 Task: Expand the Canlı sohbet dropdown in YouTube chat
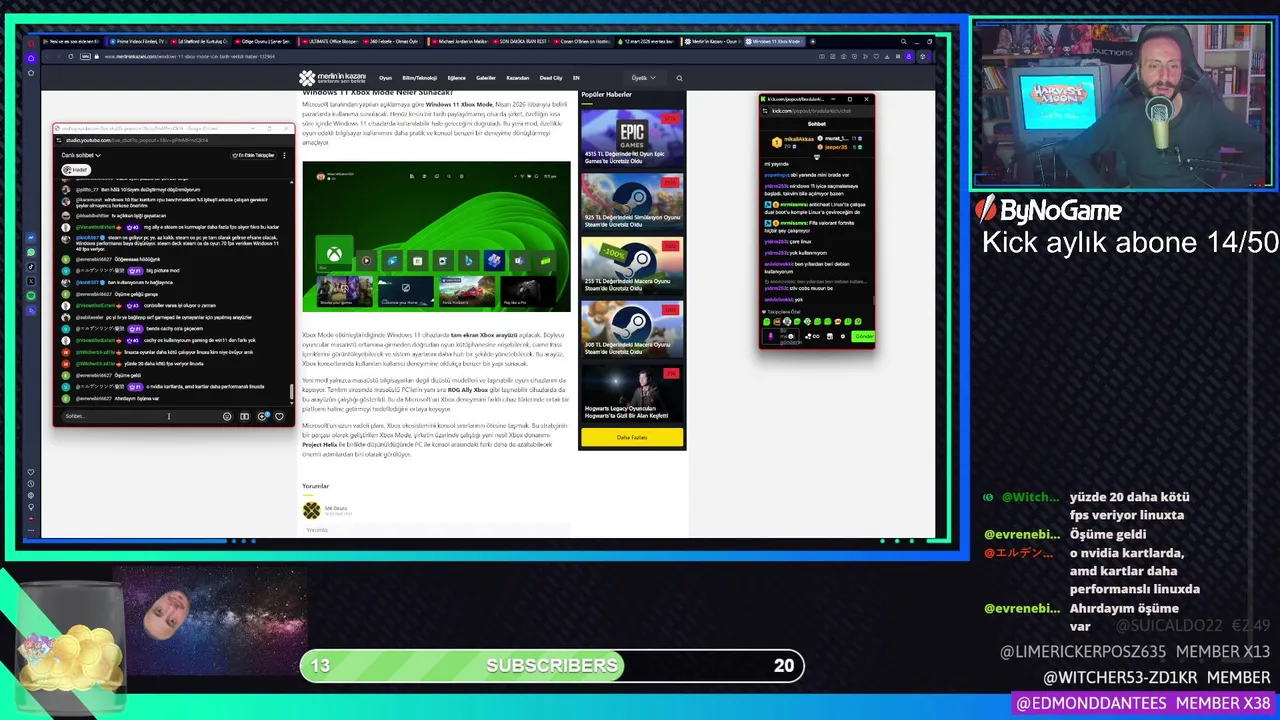pos(81,155)
